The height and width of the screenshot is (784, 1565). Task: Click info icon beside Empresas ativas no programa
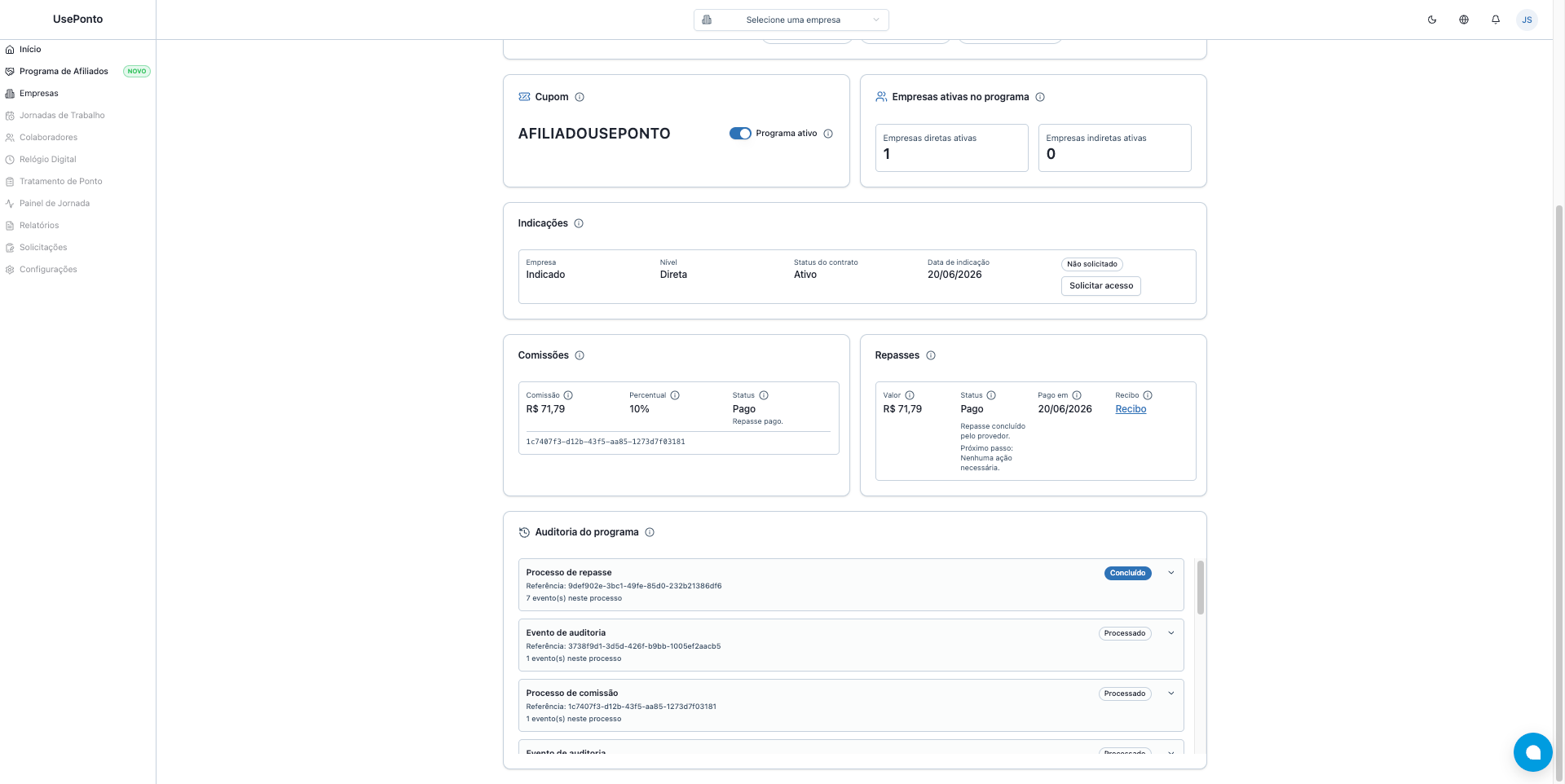[1040, 97]
